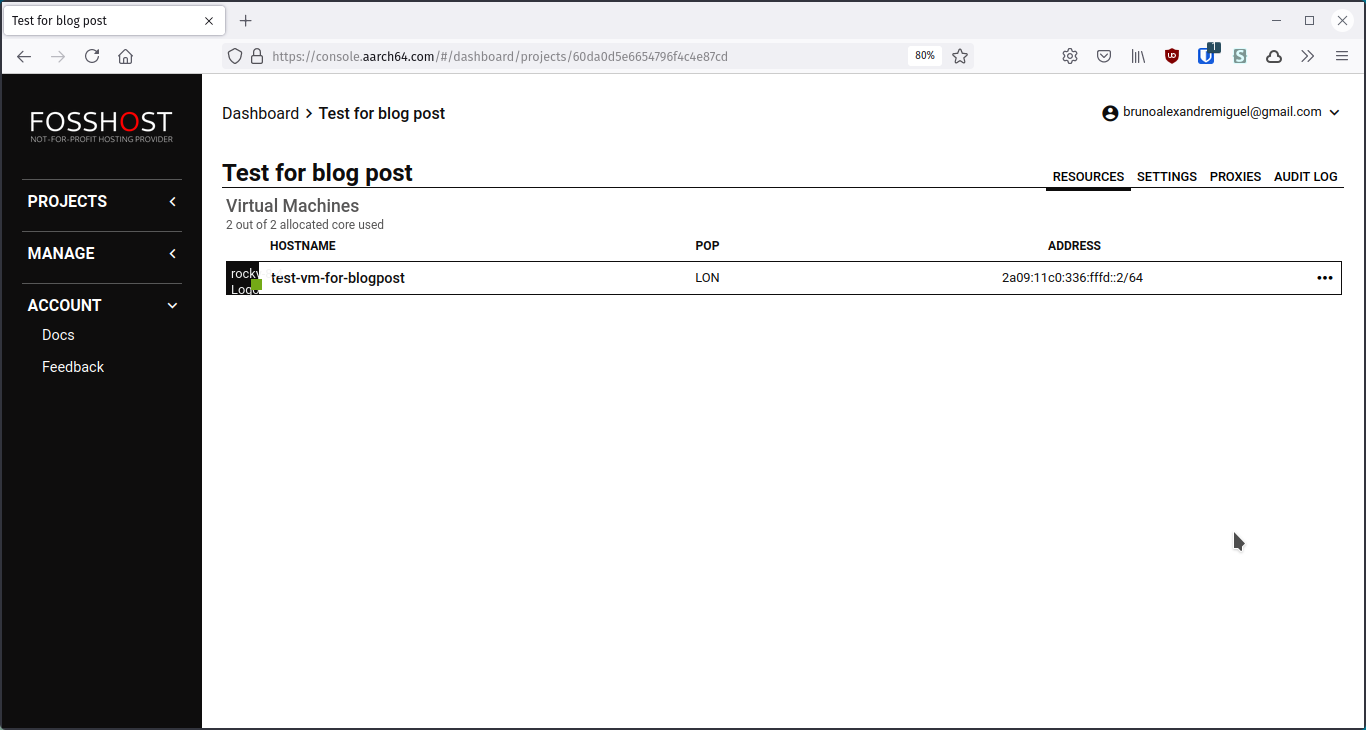The image size is (1366, 730).
Task: Select the 'Test for blog post' browser tab
Action: pos(113,20)
